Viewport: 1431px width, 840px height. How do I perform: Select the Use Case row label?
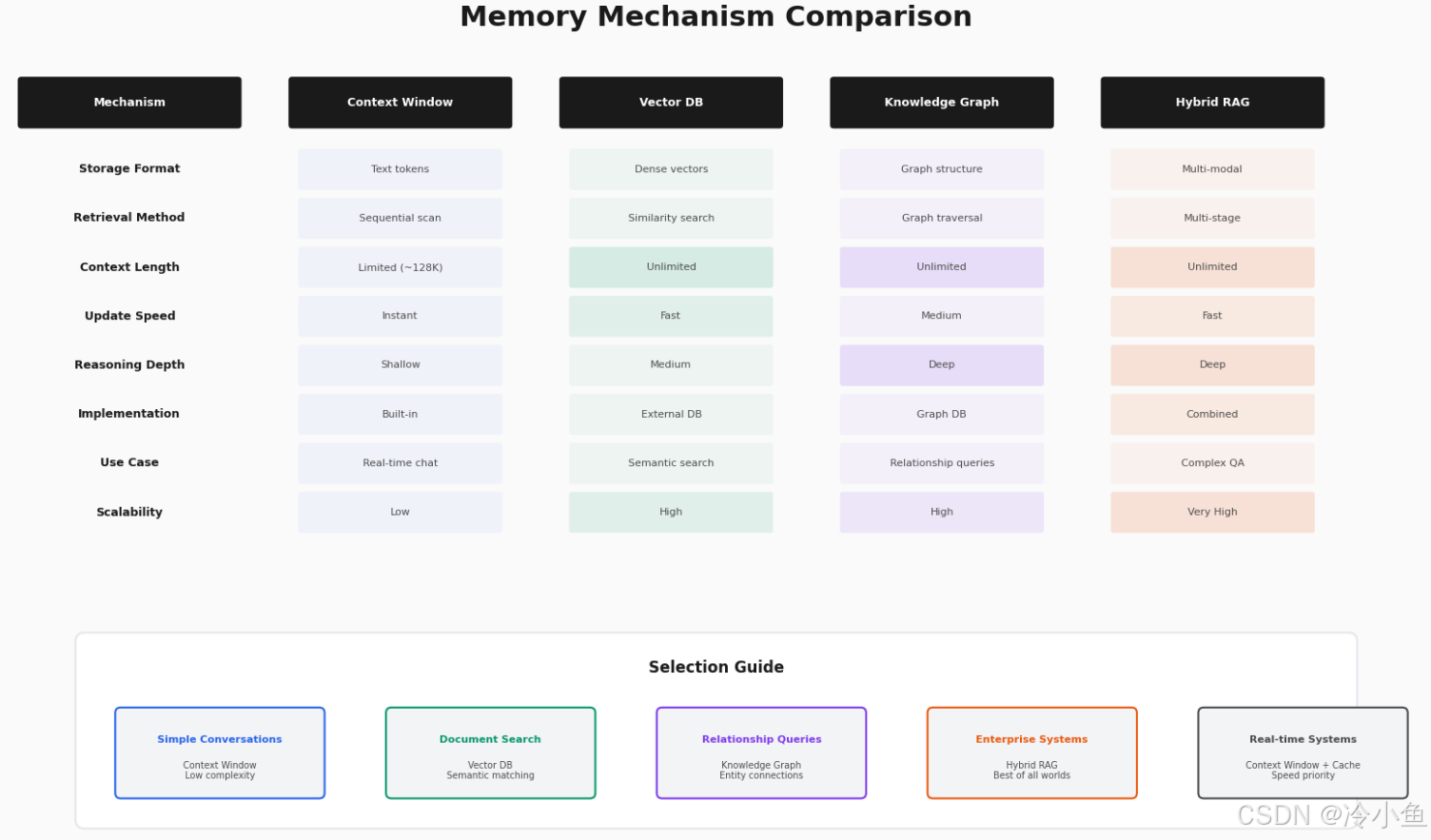(129, 462)
